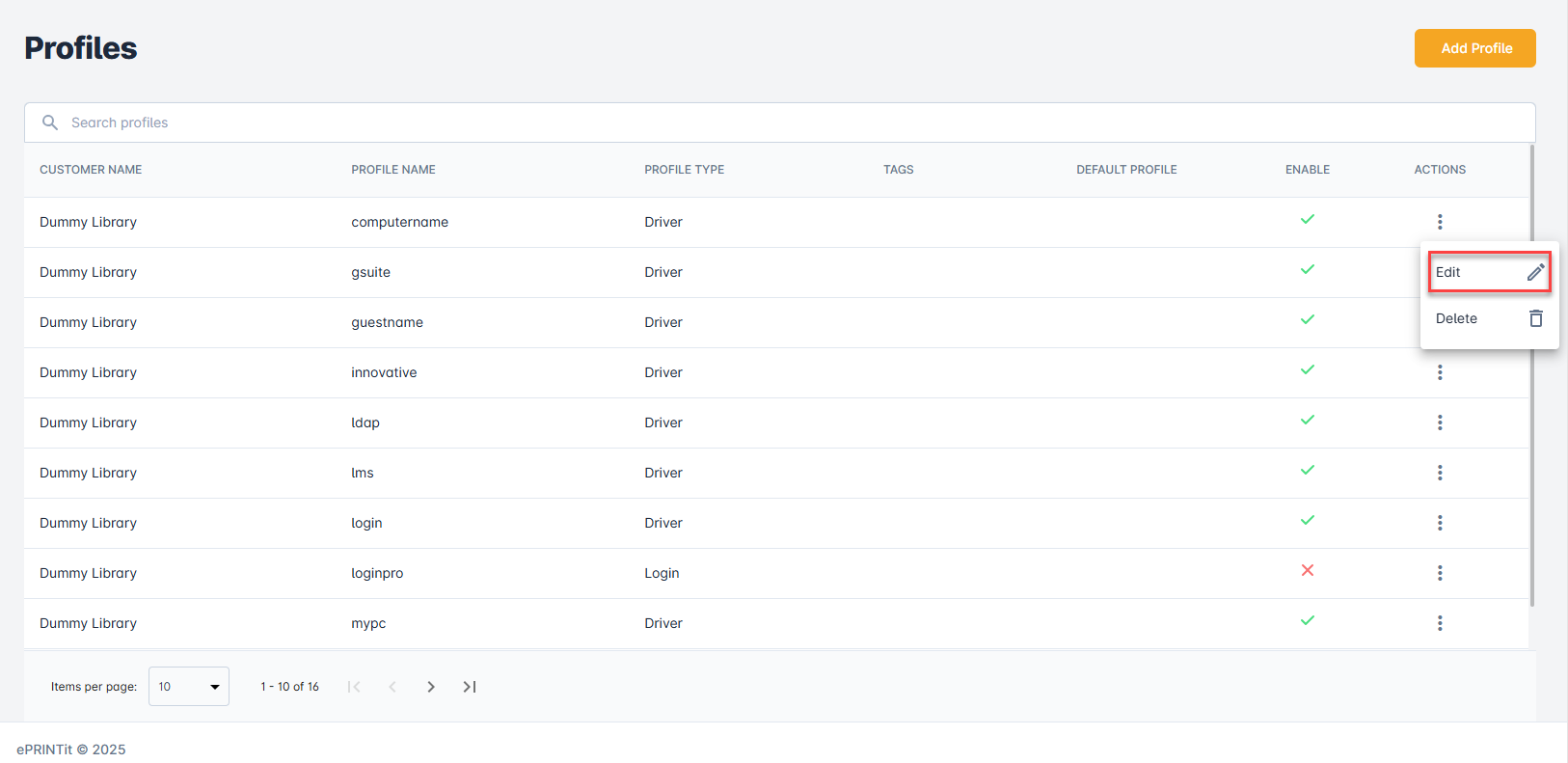Sort by the Profile Type column header
Screen dimensions: 1568x763
[x=684, y=170]
